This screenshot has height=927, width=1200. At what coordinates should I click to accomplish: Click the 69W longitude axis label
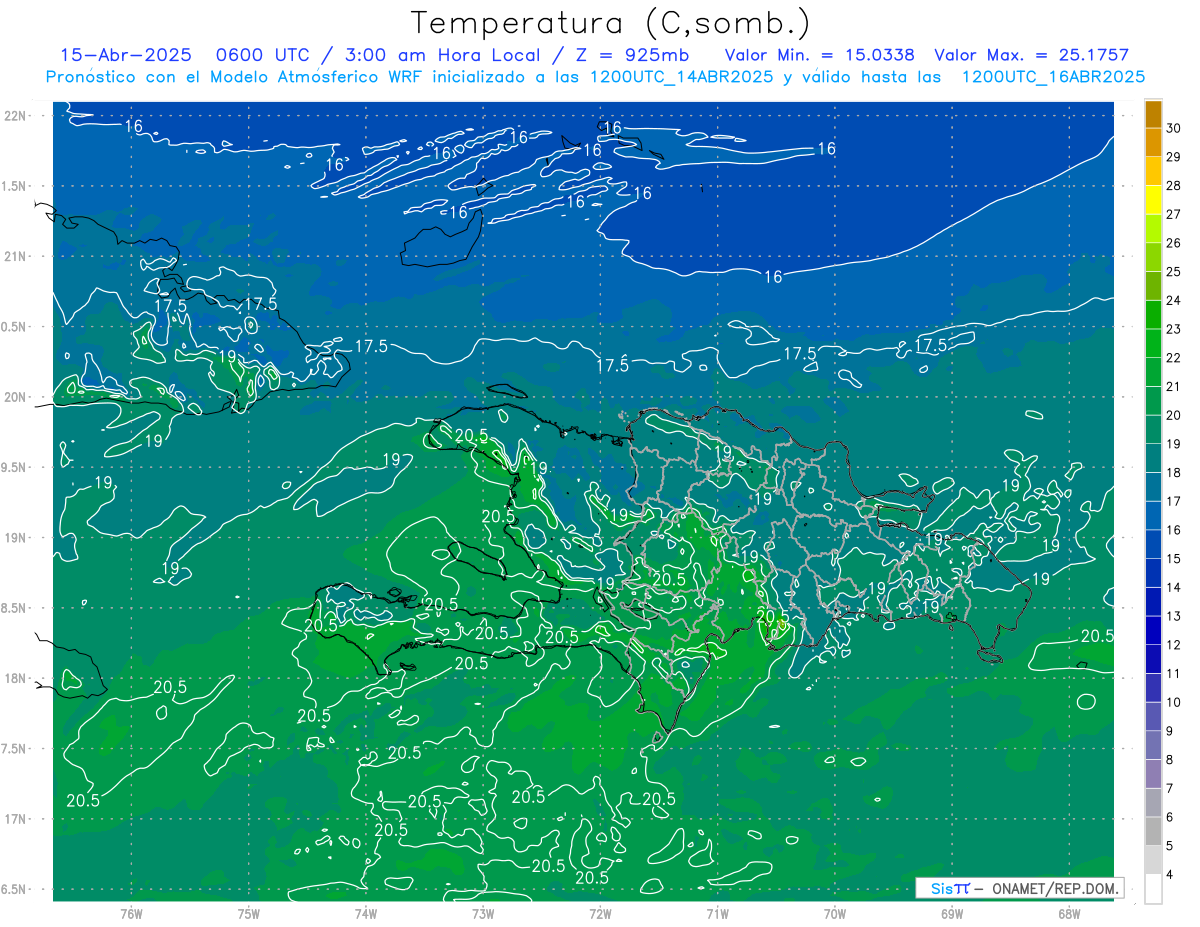[x=951, y=914]
